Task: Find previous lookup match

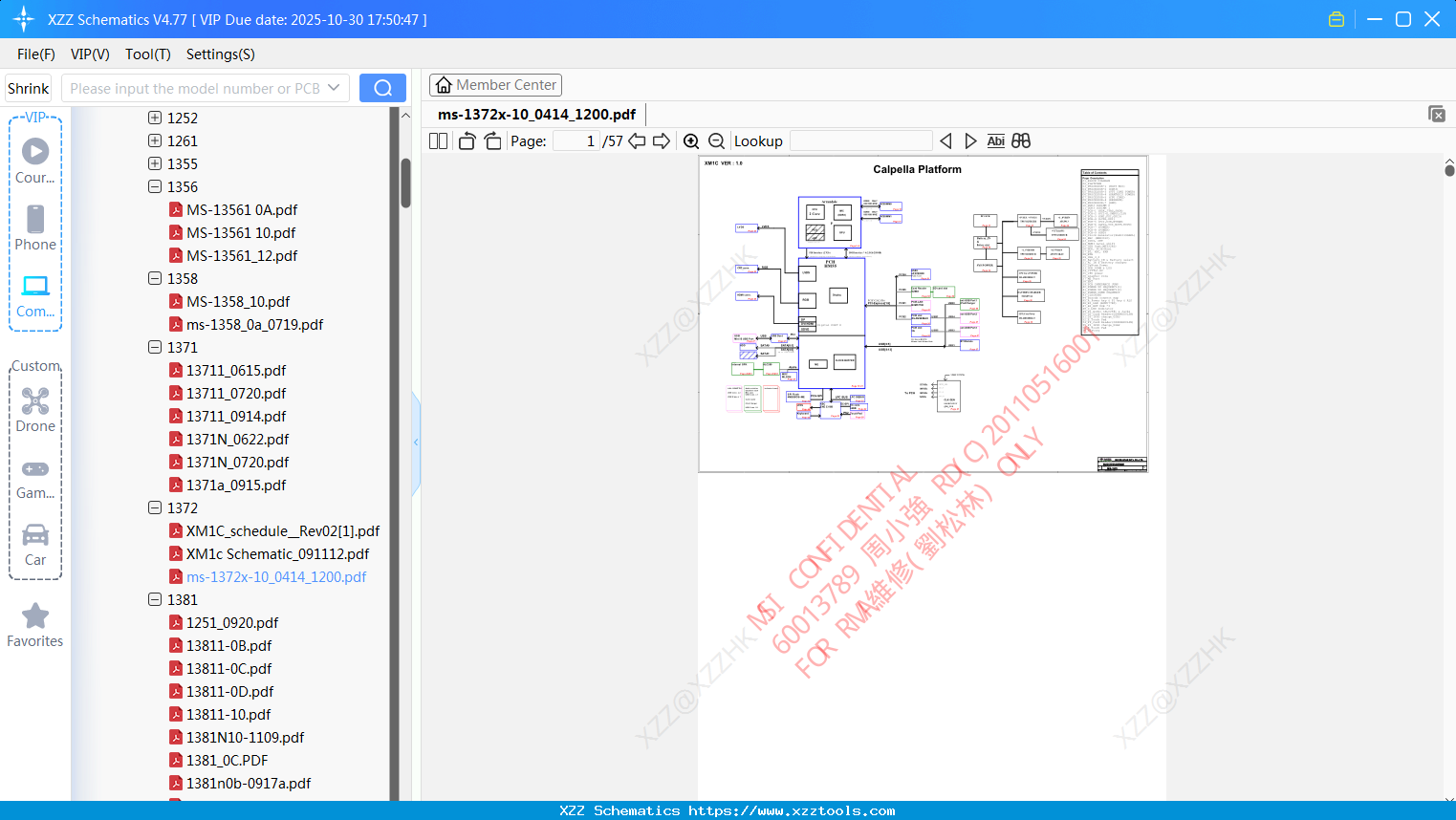Action: pyautogui.click(x=945, y=141)
